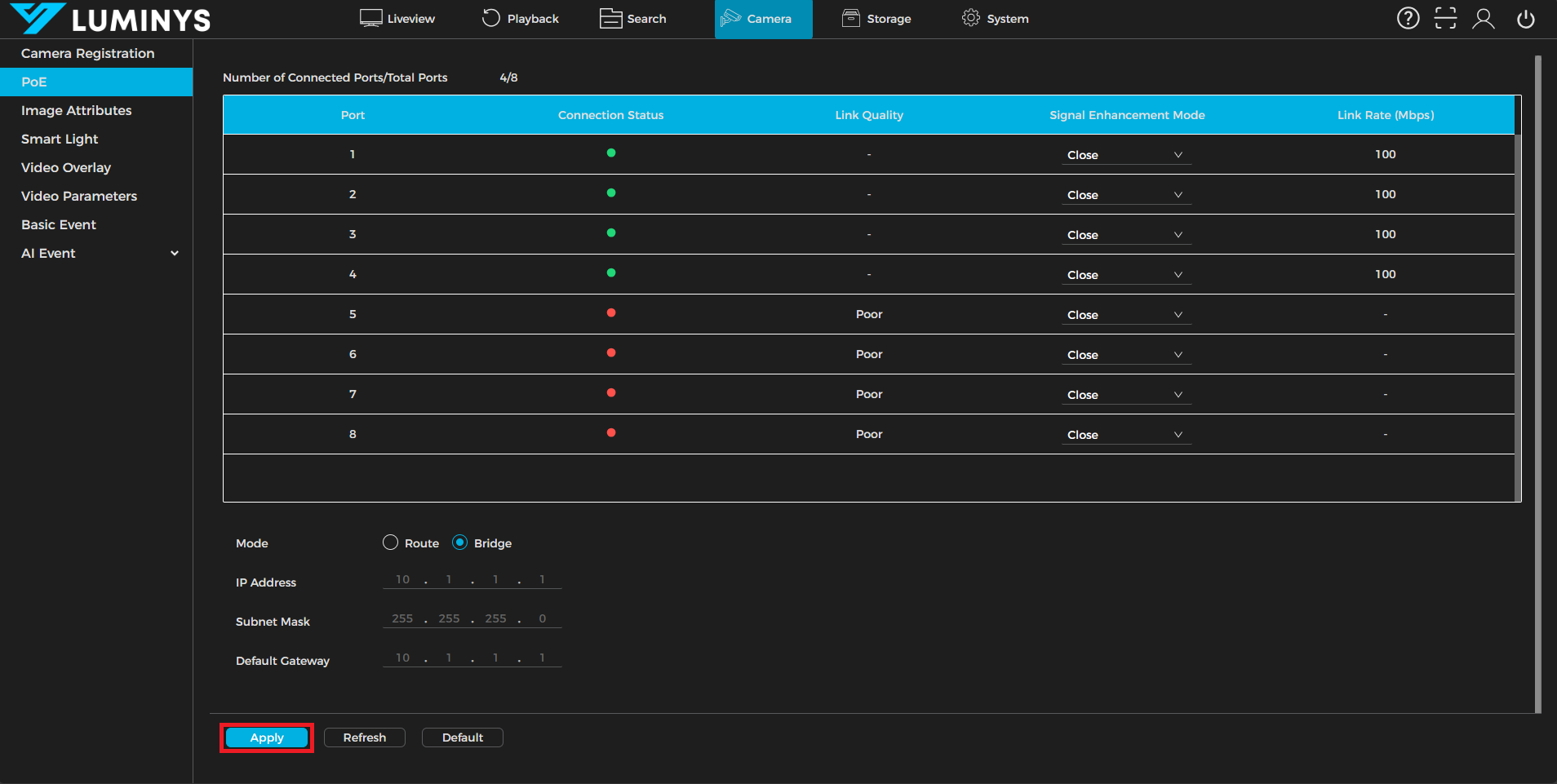Click the help question mark icon
1557x784 pixels.
pos(1408,18)
